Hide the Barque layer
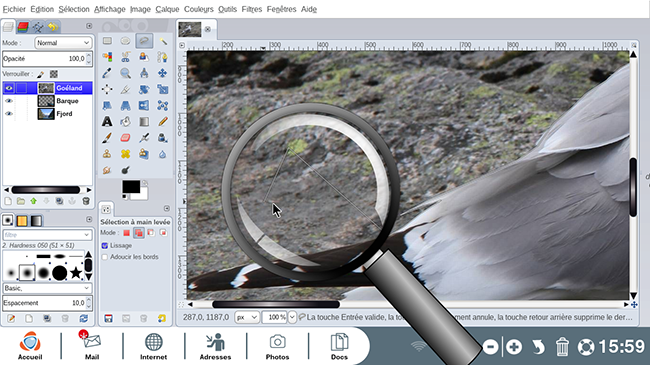Image resolution: width=650 pixels, height=365 pixels. [9, 101]
